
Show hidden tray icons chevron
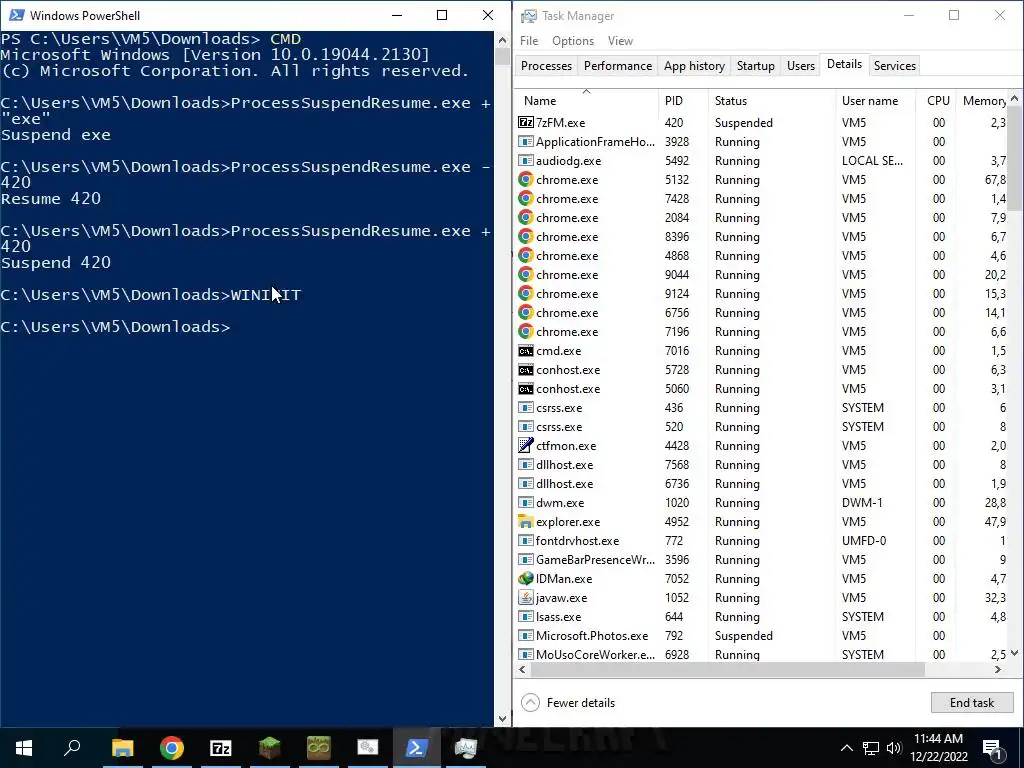coord(846,748)
